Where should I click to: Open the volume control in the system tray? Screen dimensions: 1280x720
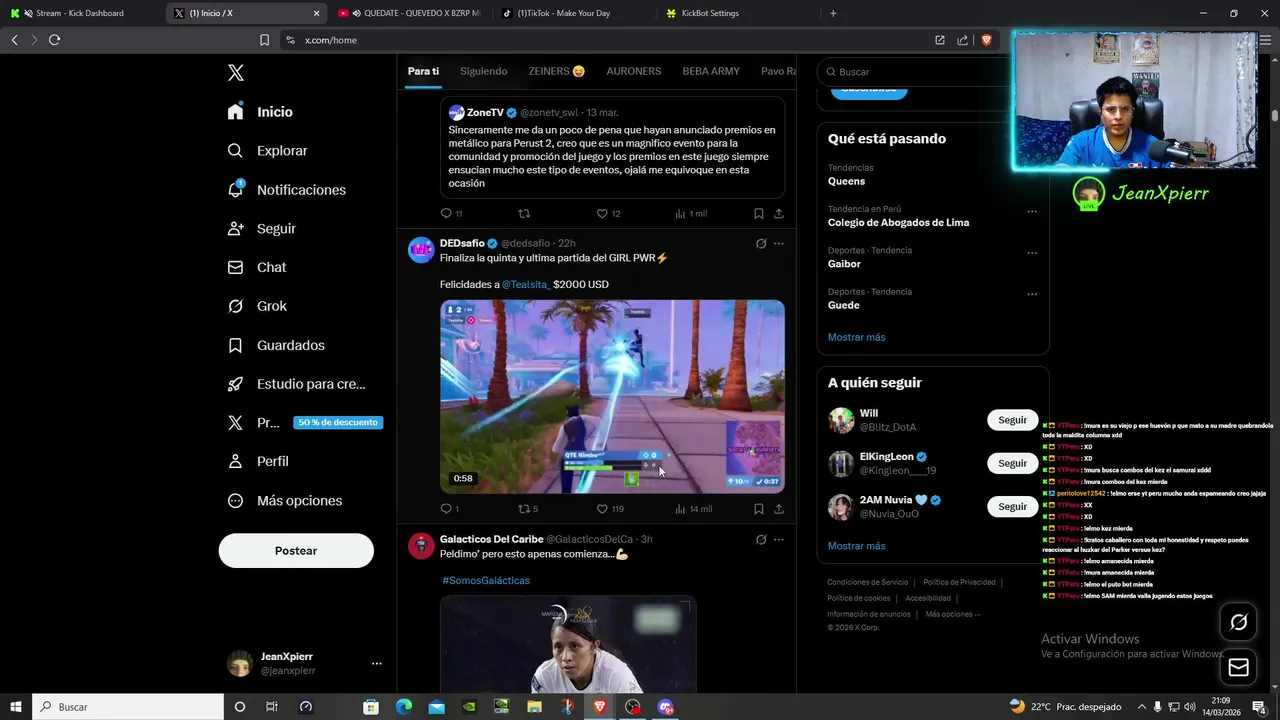pos(1190,707)
